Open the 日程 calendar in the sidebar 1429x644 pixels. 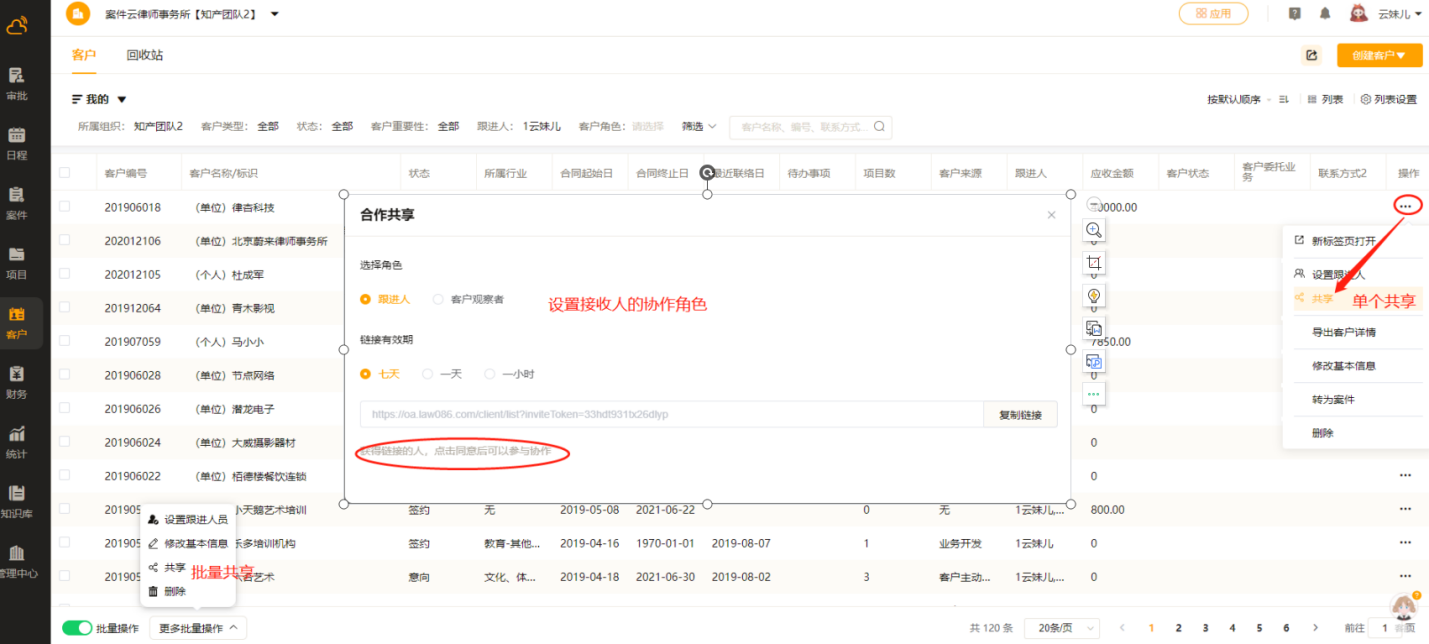[17, 143]
